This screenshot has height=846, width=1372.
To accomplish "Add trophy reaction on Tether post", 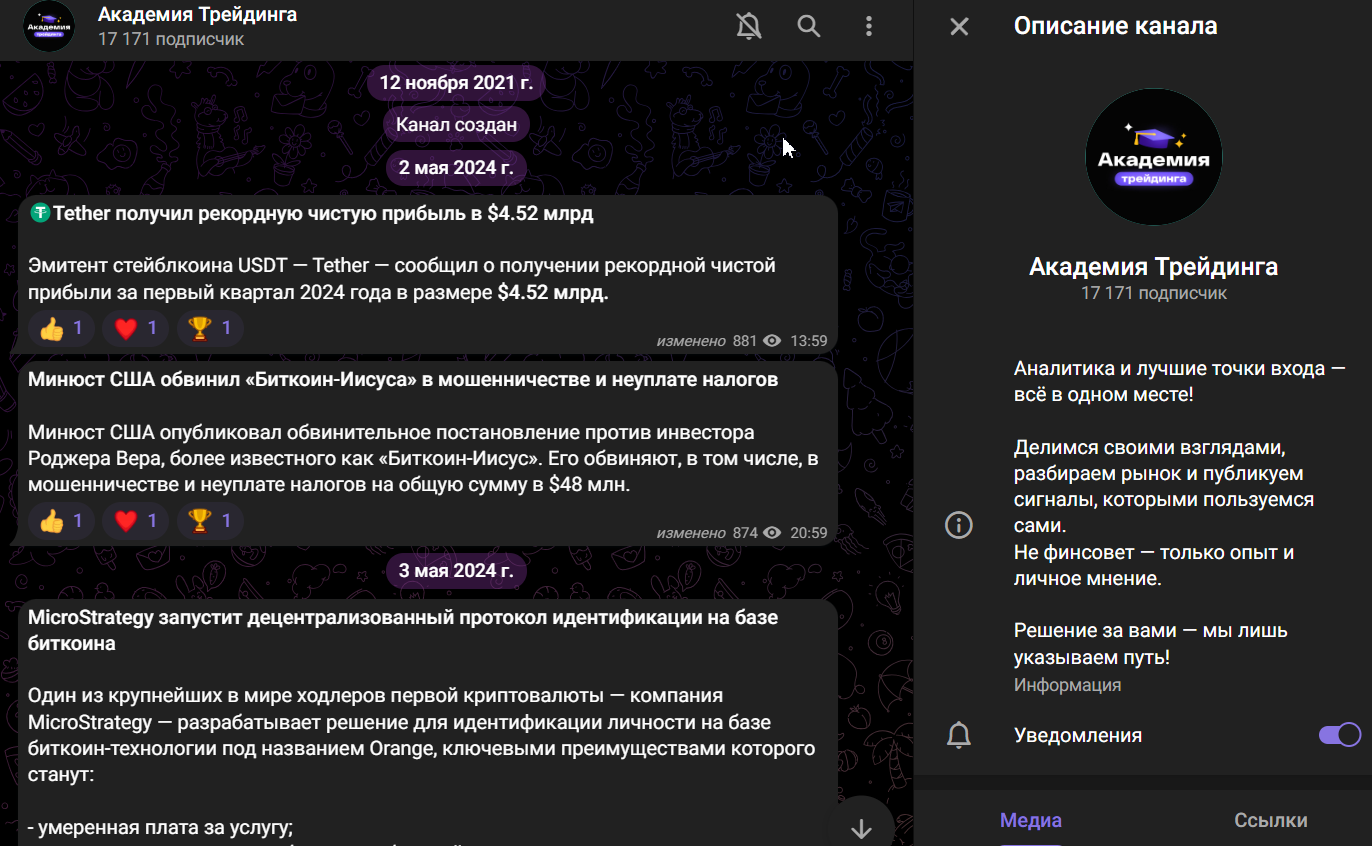I will coord(210,328).
